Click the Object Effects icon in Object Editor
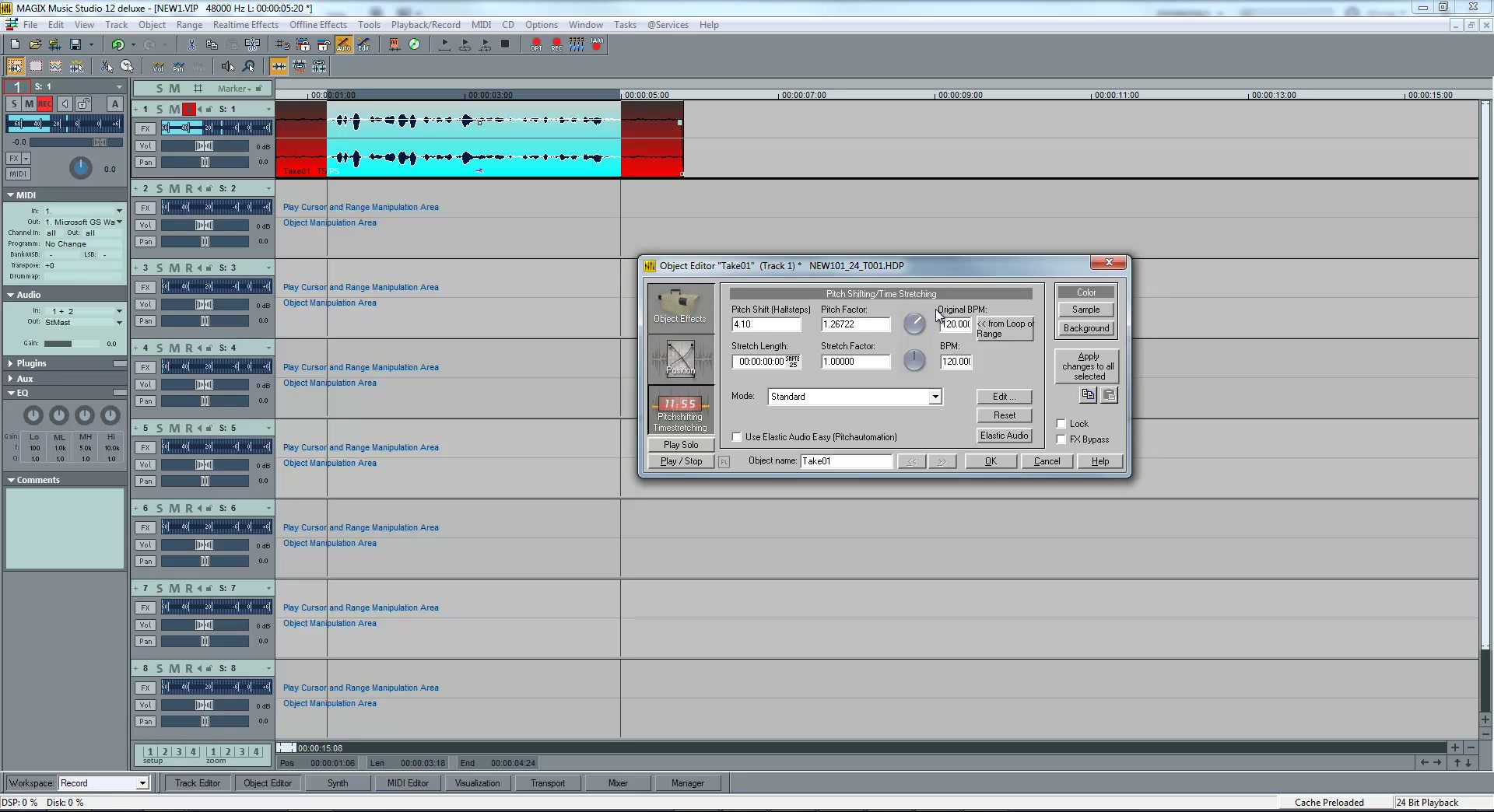Viewport: 1494px width, 812px height. pyautogui.click(x=681, y=308)
